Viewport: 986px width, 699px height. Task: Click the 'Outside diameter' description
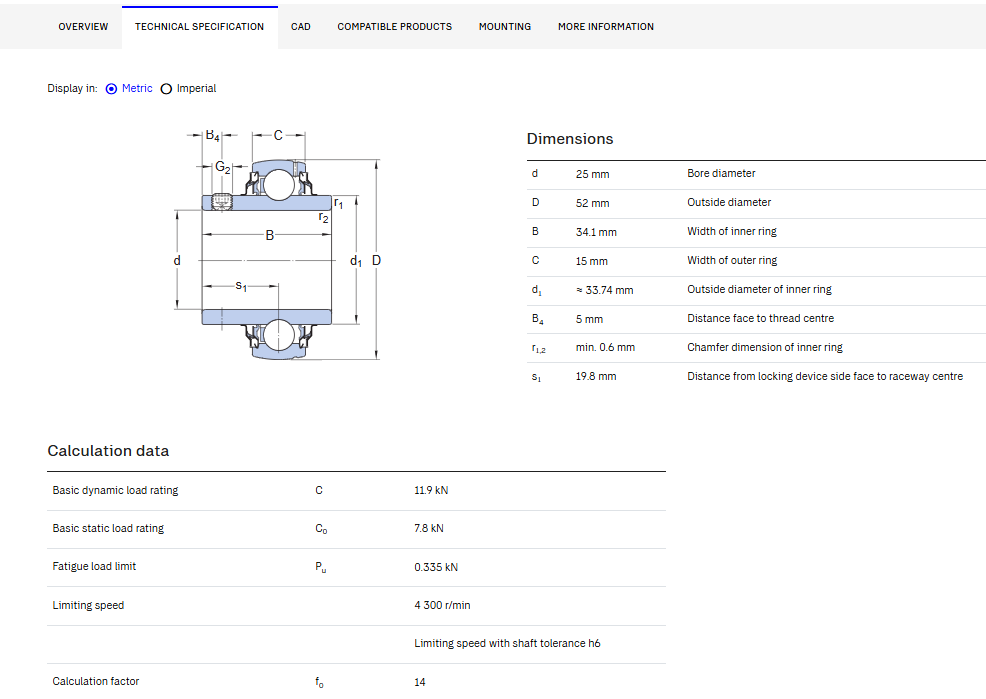click(729, 202)
